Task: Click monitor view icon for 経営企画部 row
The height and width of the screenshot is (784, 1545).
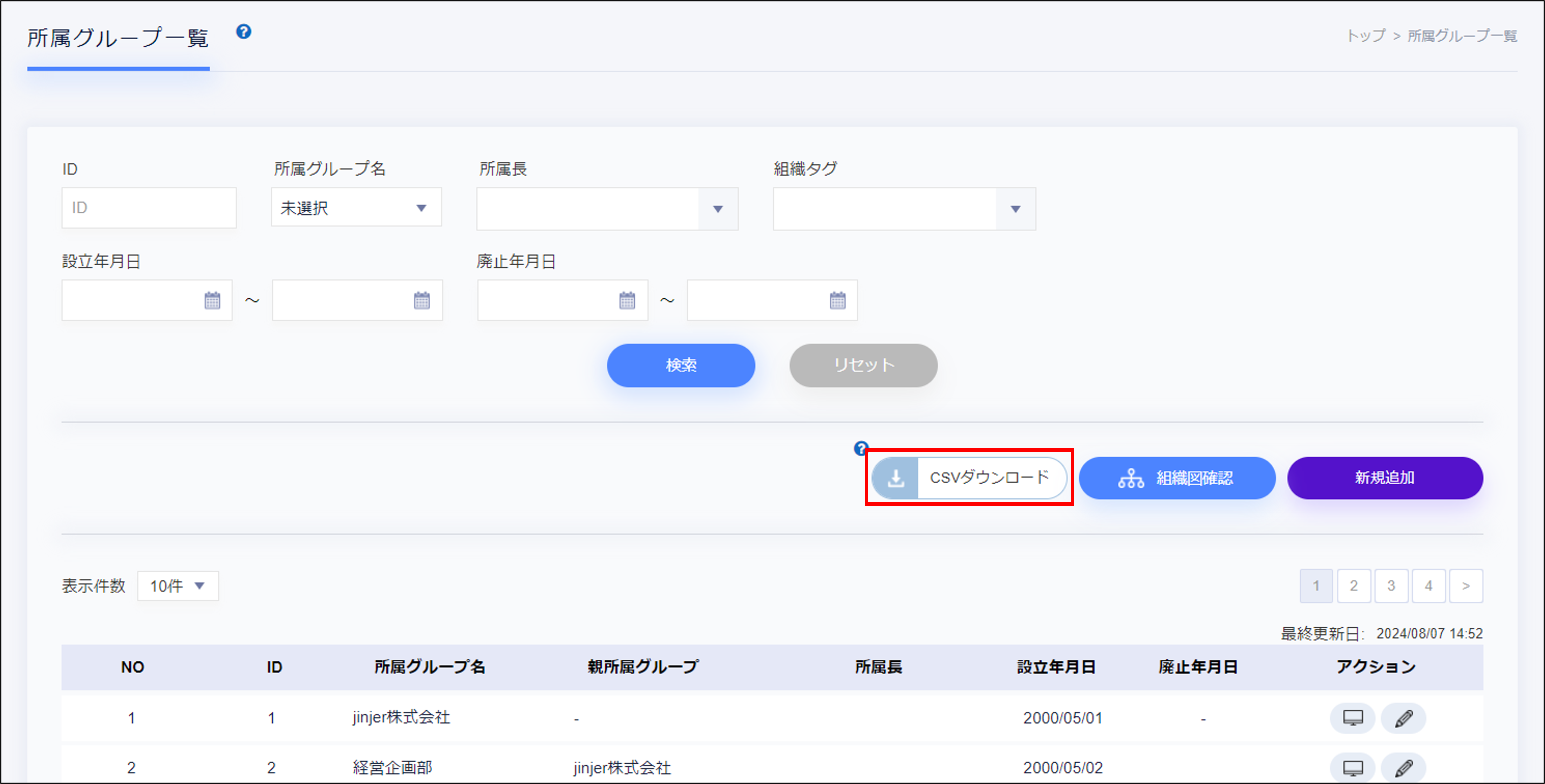Action: [1353, 767]
